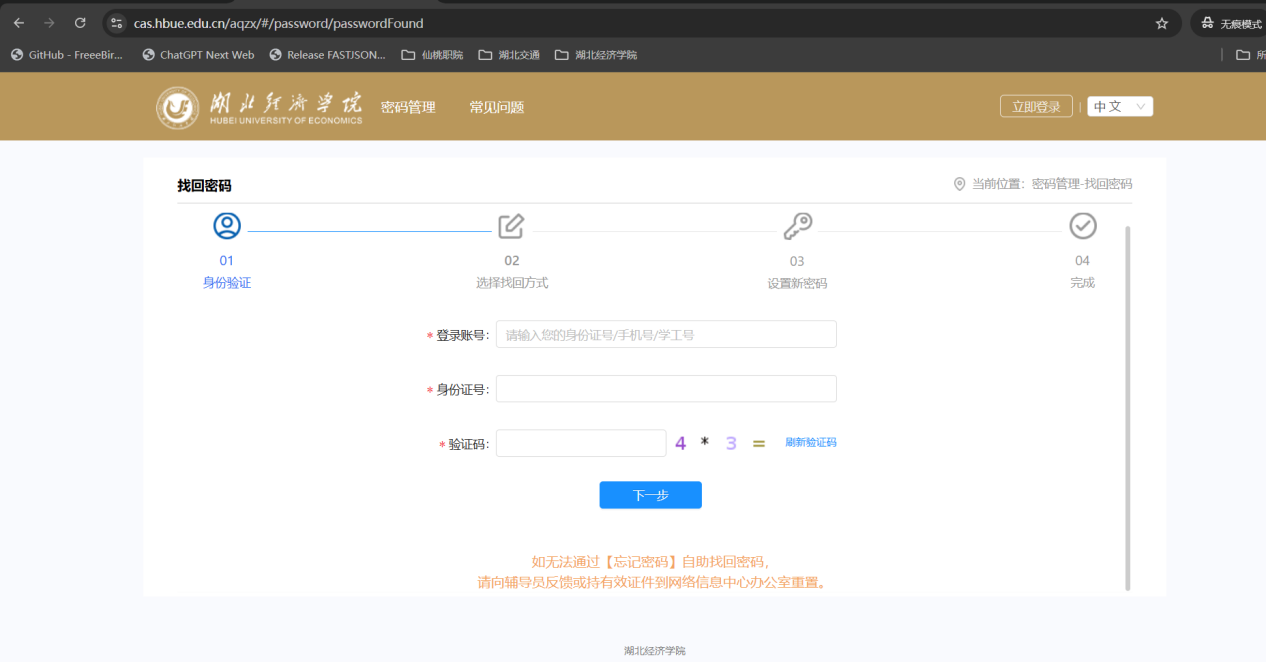Focus the 验证码 captcha input field
The image size is (1266, 662).
tap(581, 443)
